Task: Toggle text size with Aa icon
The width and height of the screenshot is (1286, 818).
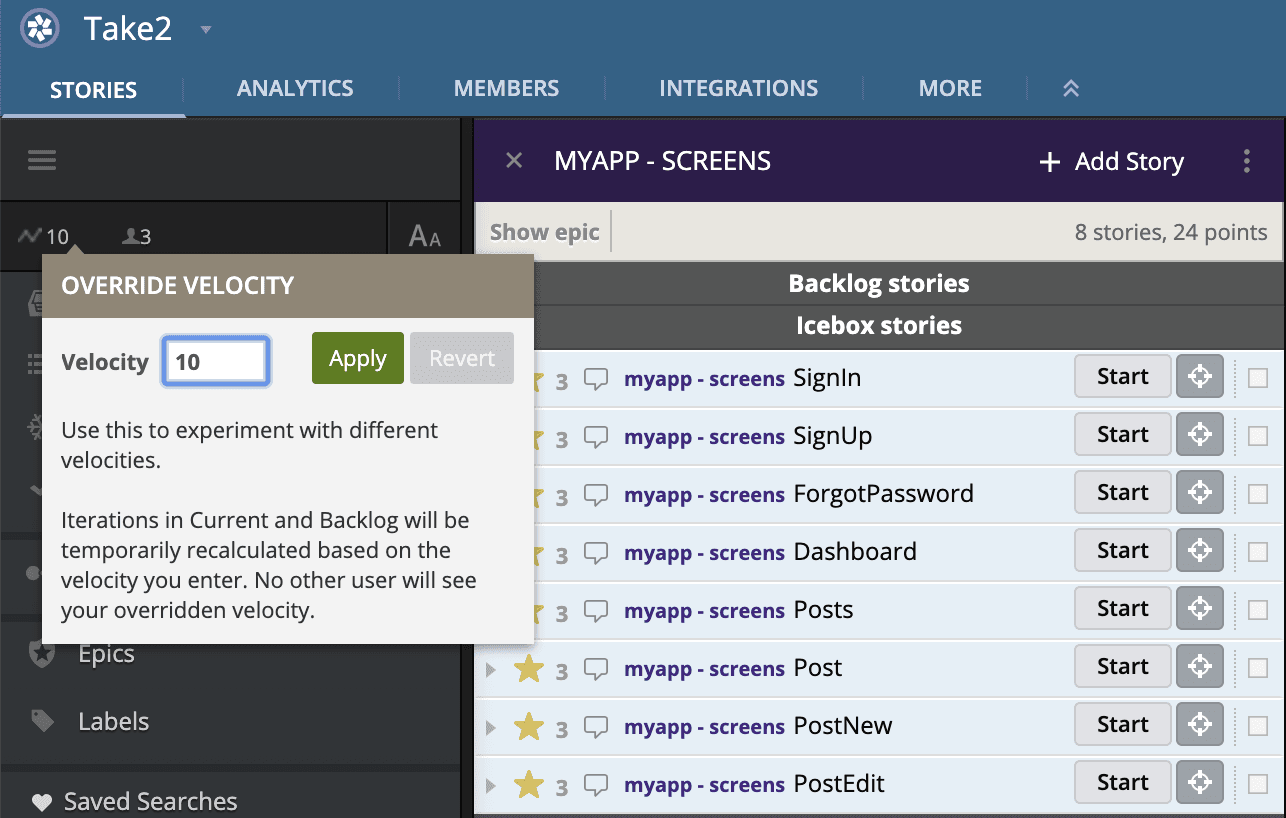Action: [x=424, y=237]
